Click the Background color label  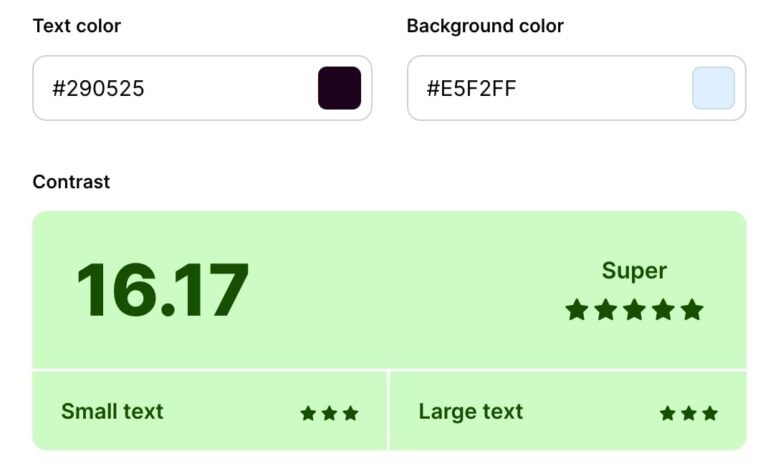coord(485,26)
